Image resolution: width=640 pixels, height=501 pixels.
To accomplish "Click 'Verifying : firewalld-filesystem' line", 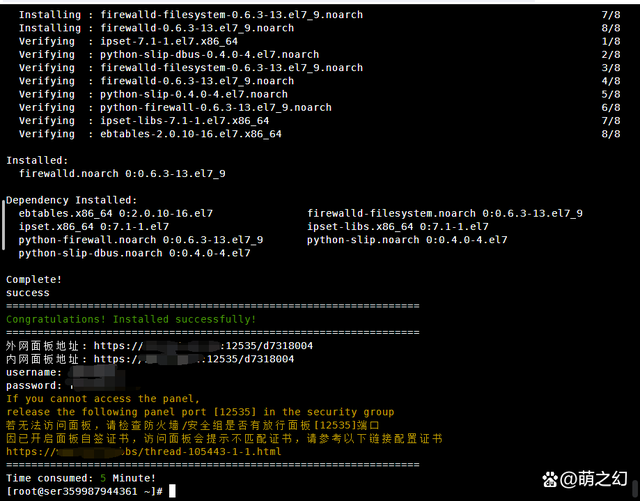I will [191, 68].
